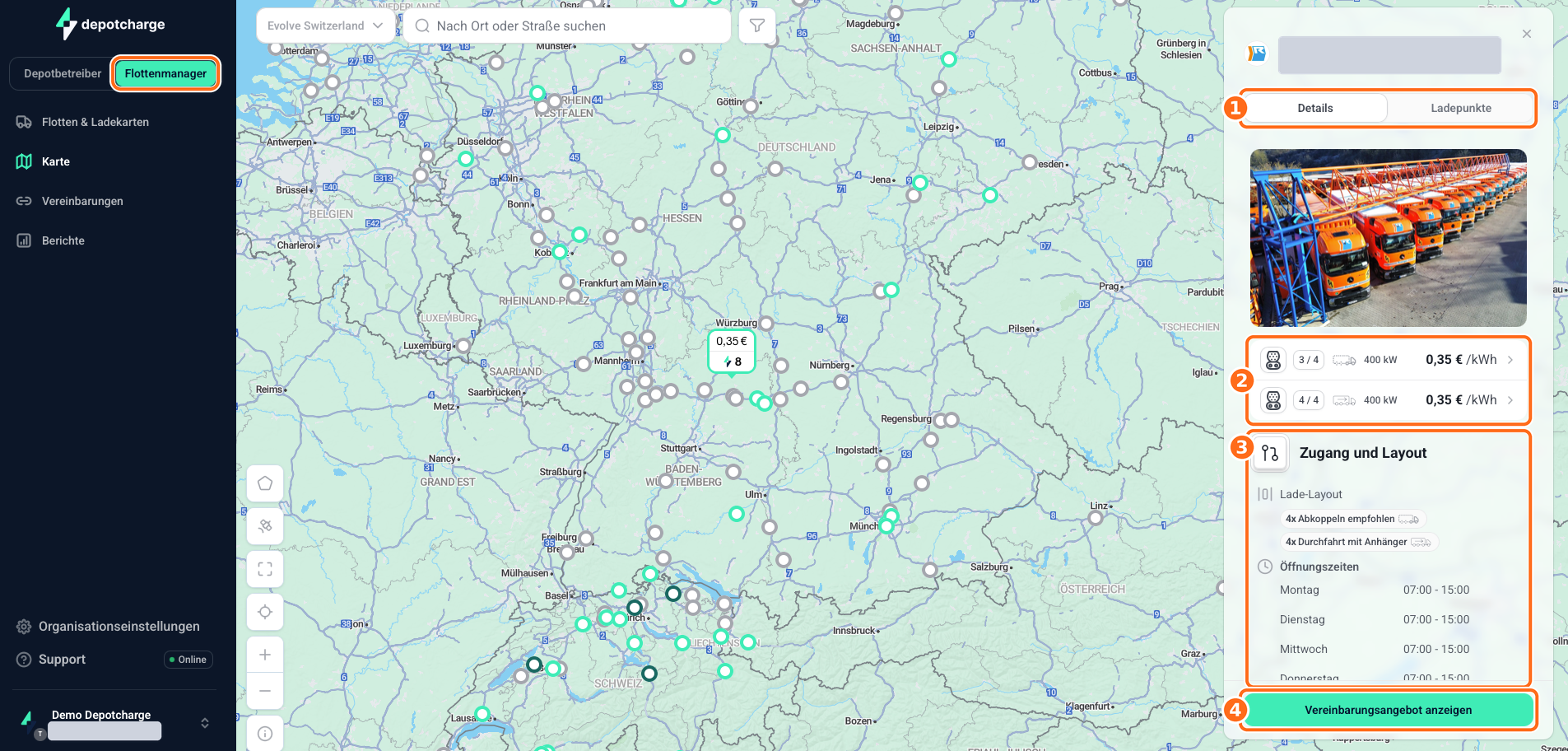Expand the 3 / 4 charger row
The image size is (1568, 751).
point(1389,360)
